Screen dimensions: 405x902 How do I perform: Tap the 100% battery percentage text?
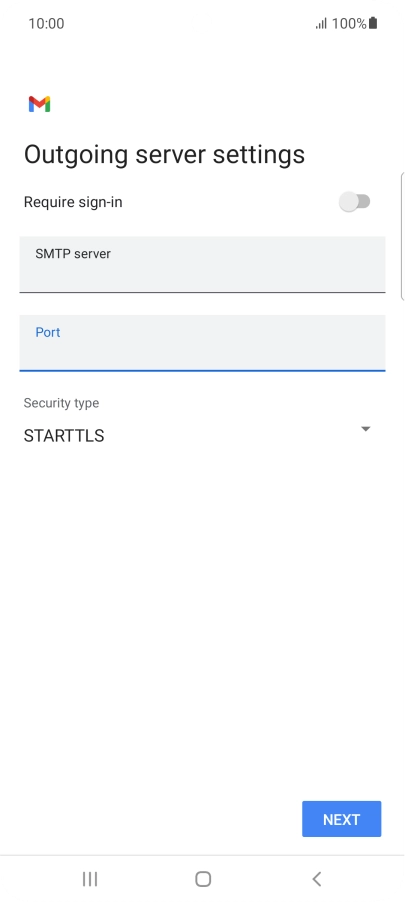[349, 24]
